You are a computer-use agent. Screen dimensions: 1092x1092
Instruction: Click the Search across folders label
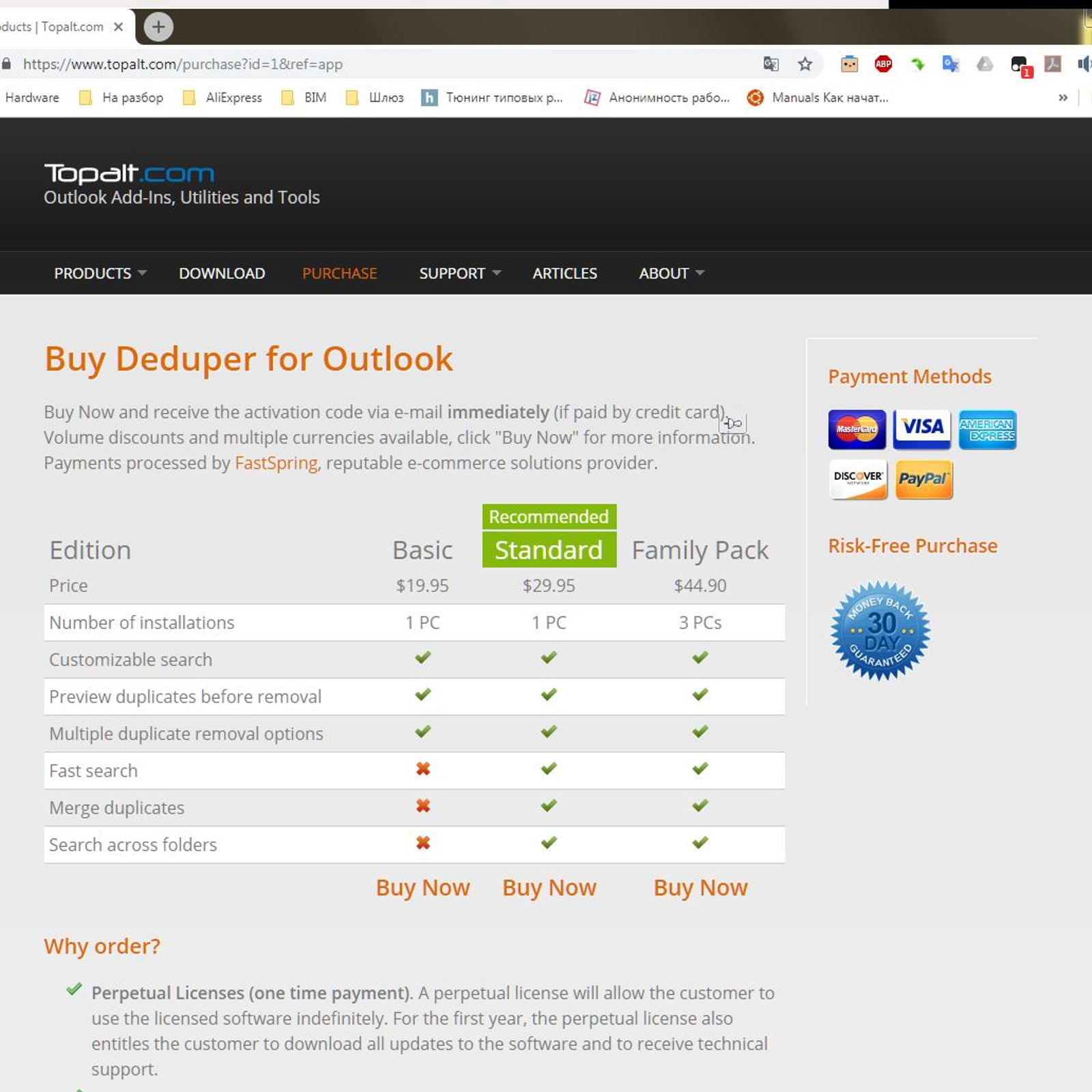coord(133,844)
